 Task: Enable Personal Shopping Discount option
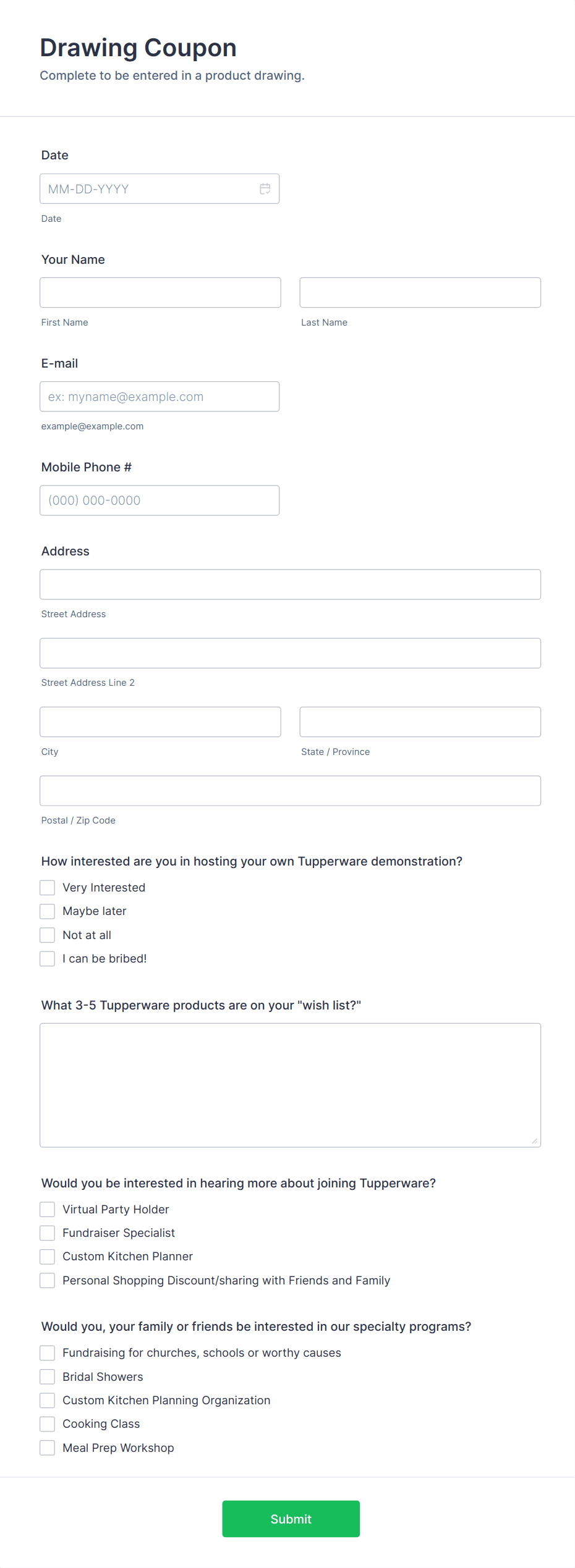click(x=47, y=1280)
